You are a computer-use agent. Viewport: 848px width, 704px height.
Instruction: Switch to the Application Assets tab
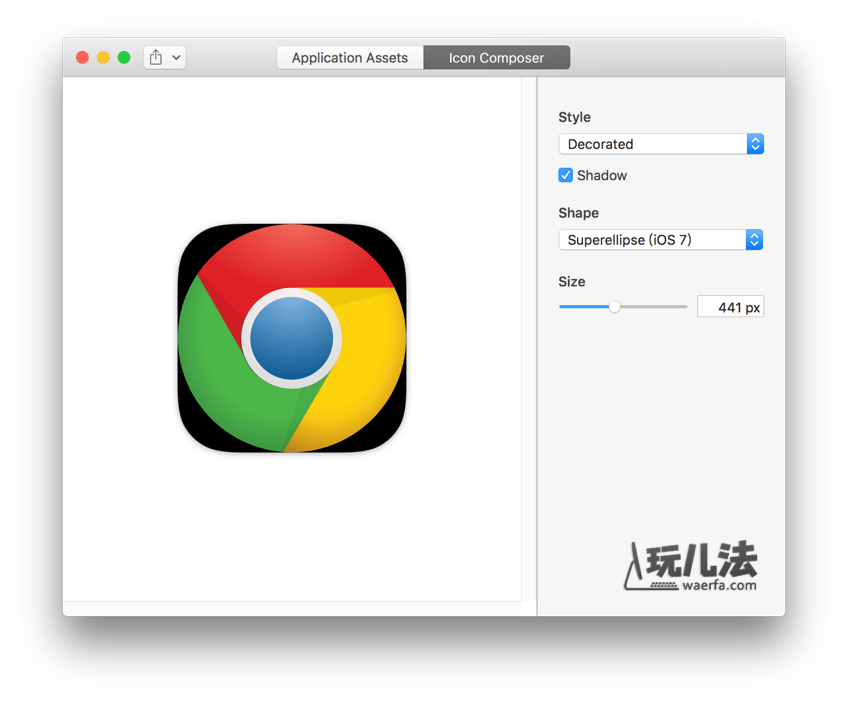pyautogui.click(x=349, y=58)
